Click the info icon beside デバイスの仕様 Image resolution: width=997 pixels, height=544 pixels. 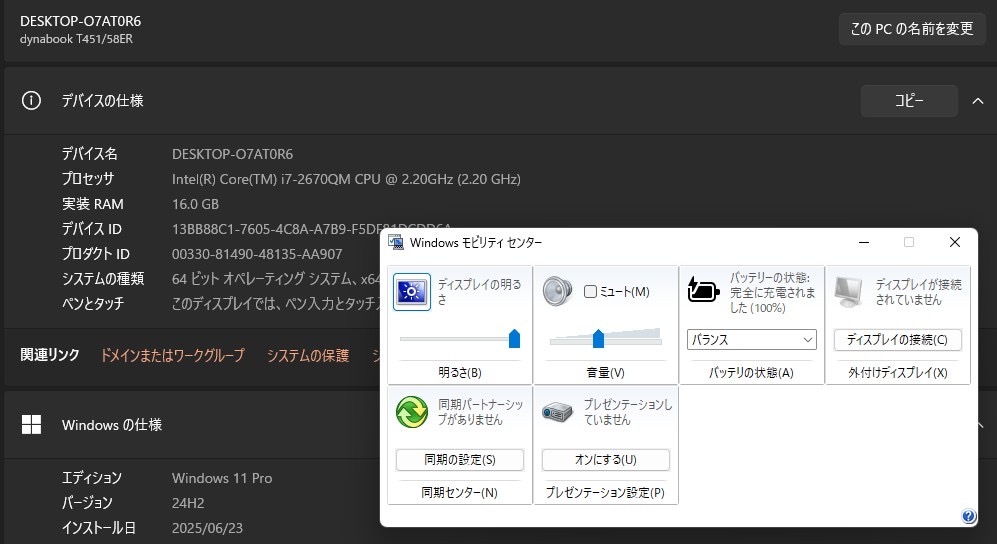pos(31,100)
